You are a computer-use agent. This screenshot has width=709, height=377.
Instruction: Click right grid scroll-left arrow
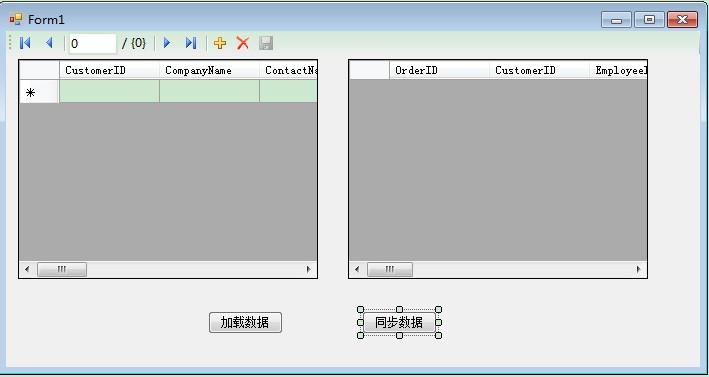[x=357, y=269]
